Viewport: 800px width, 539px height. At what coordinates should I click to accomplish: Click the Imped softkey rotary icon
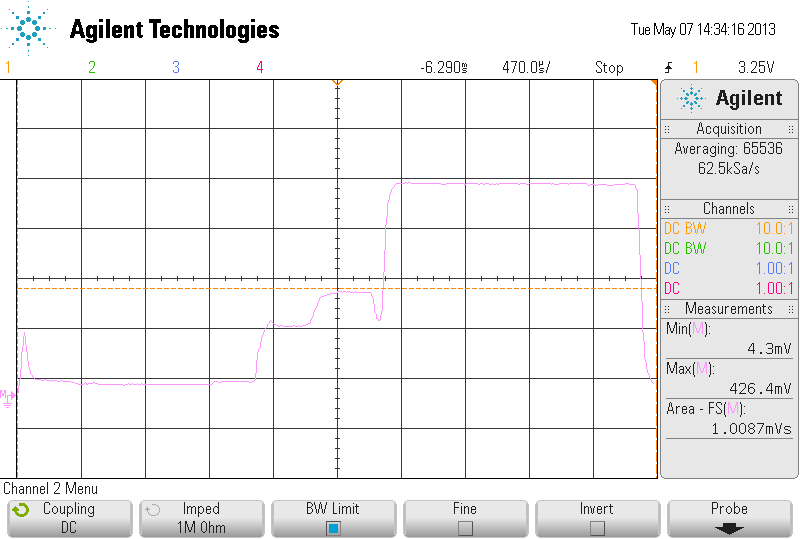tap(153, 509)
